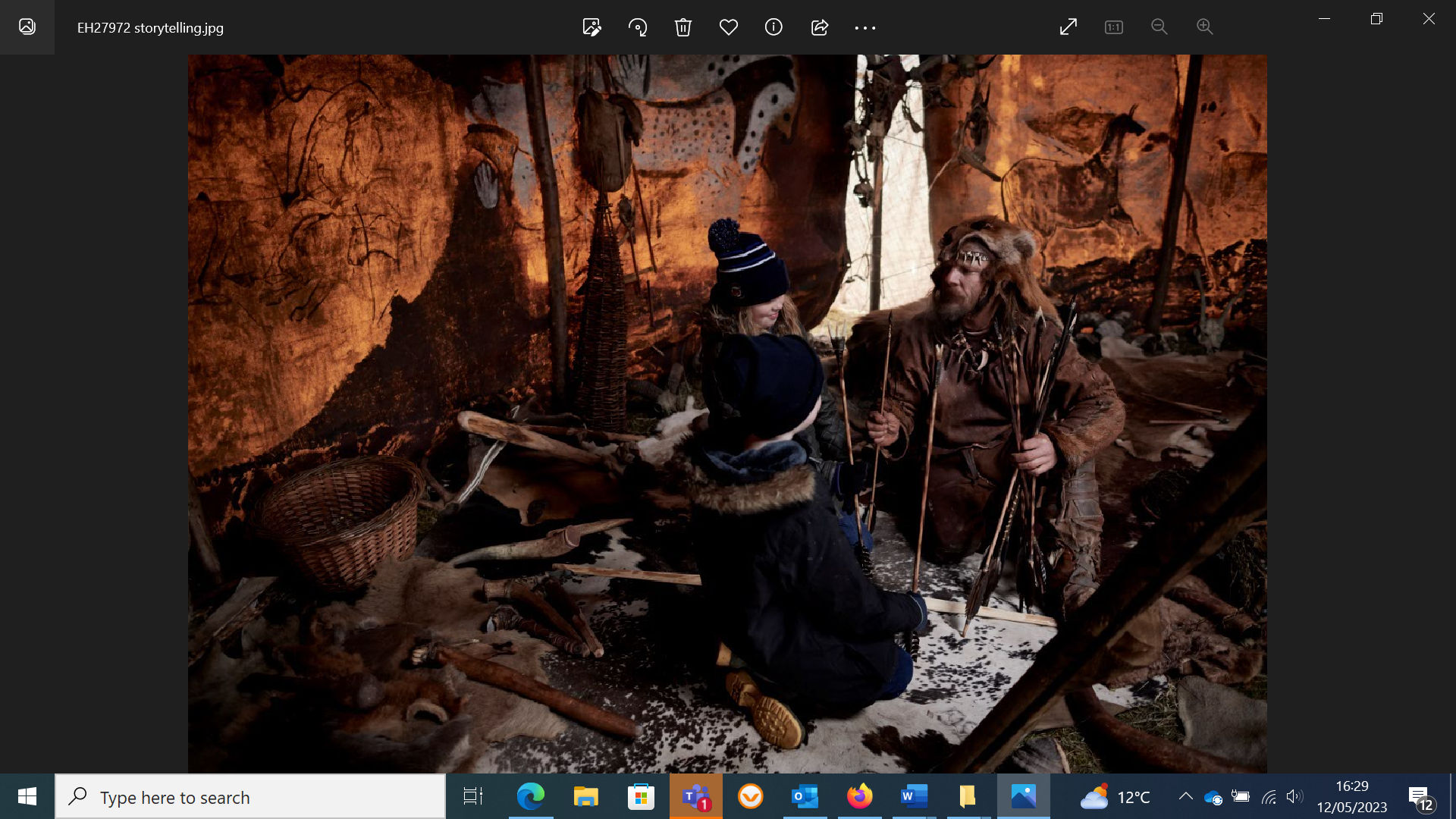Rotate the photo
The image size is (1456, 819).
point(637,27)
